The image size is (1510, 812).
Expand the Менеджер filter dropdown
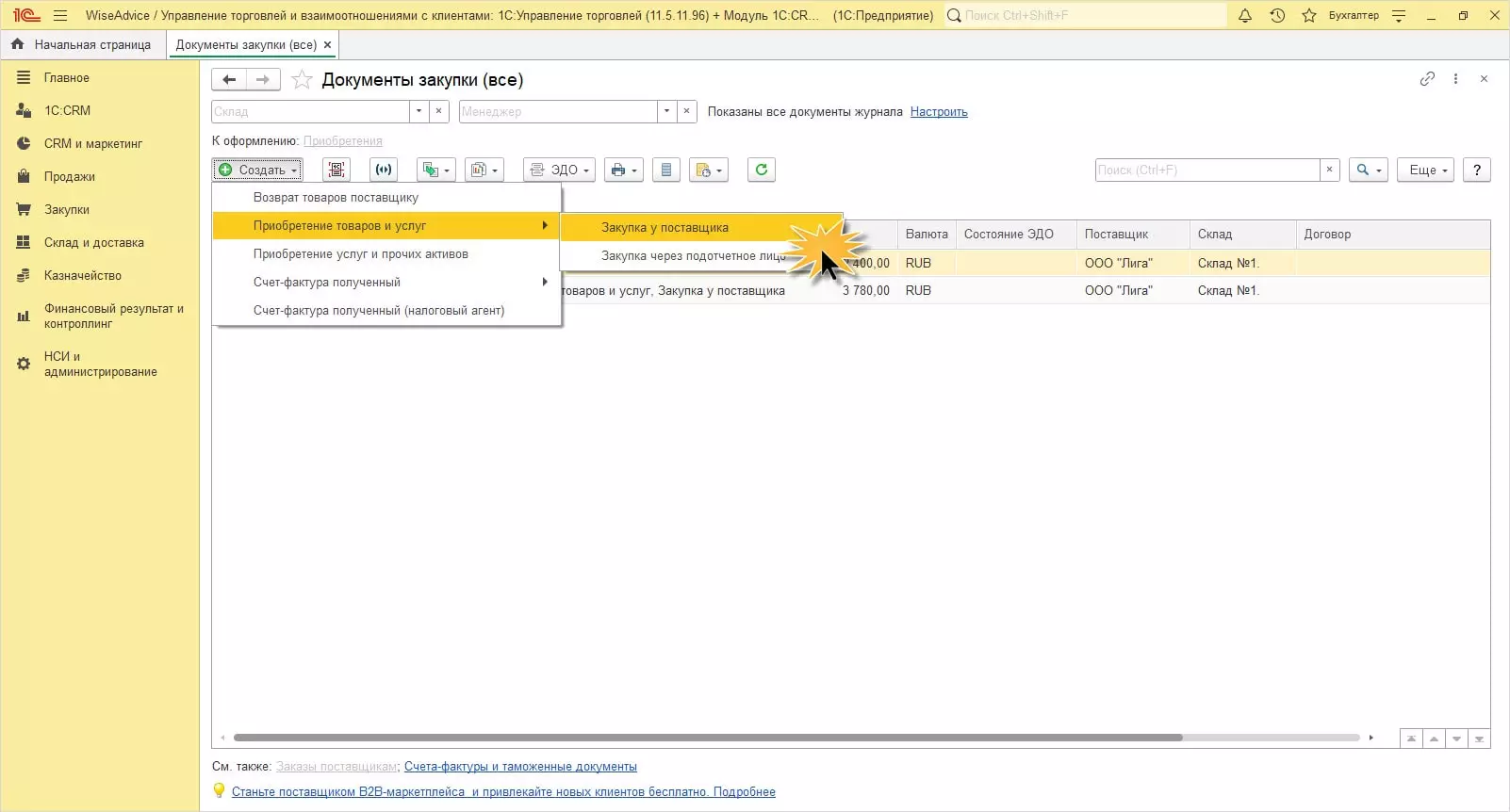pyautogui.click(x=666, y=111)
